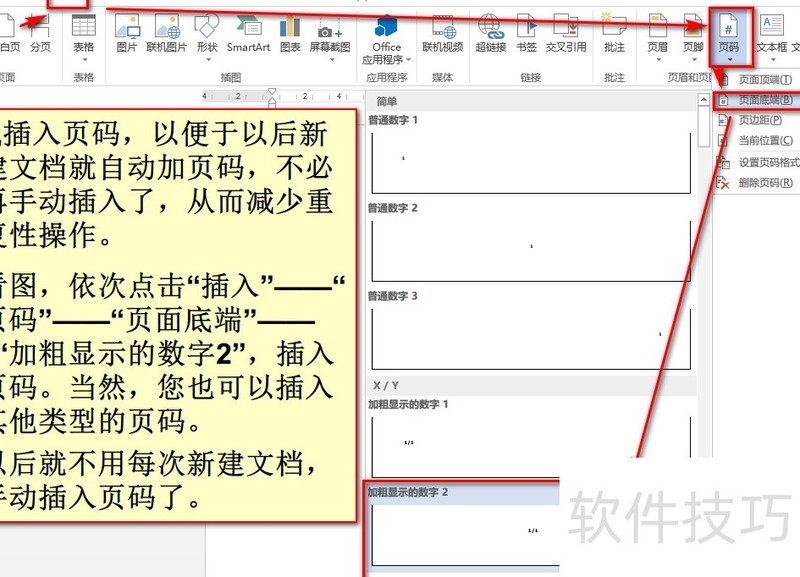This screenshot has height=577, width=800.
Task: Click the page number gallery scrollbar thumb
Action: point(704,126)
